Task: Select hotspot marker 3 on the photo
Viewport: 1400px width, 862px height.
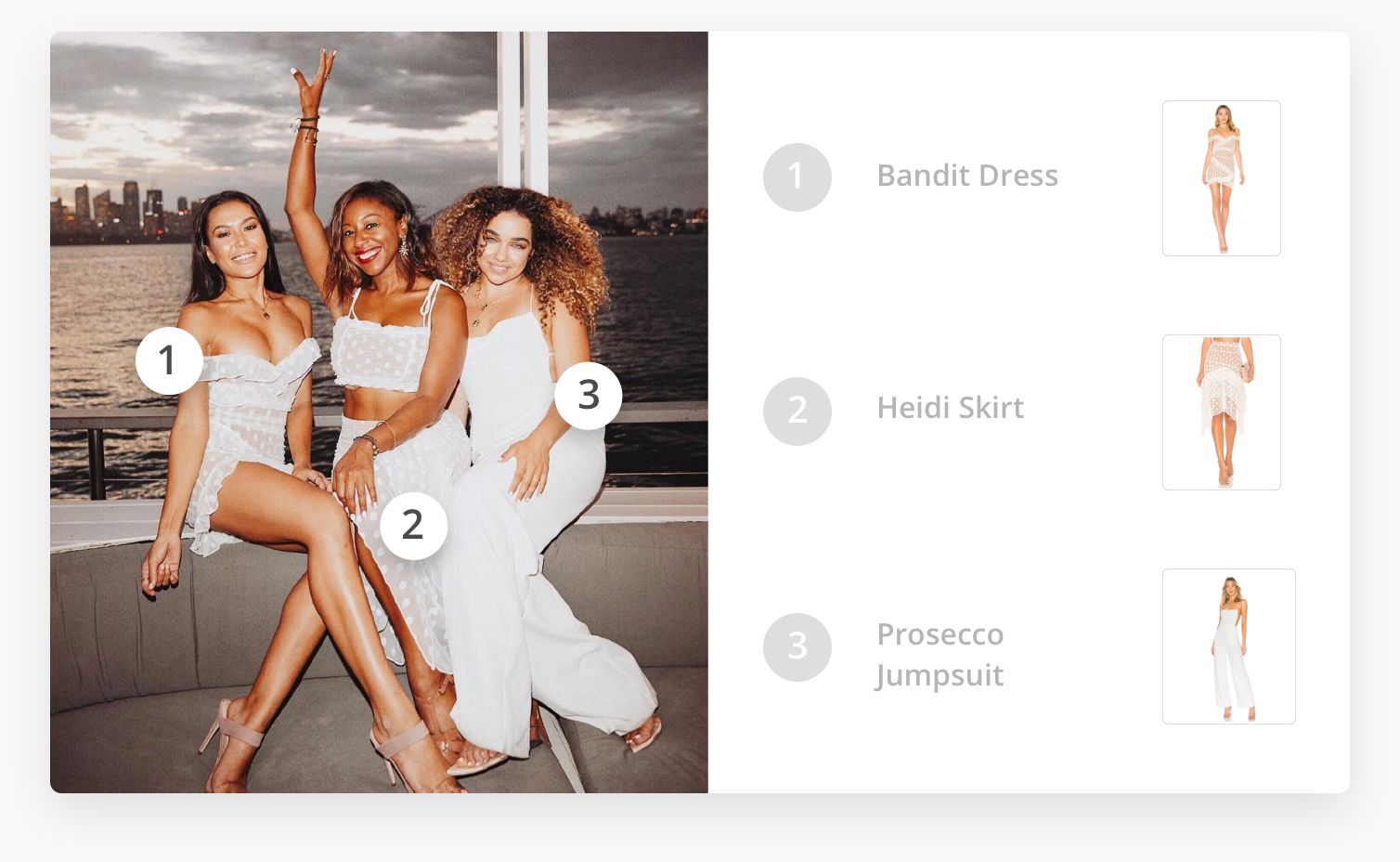Action: [589, 396]
